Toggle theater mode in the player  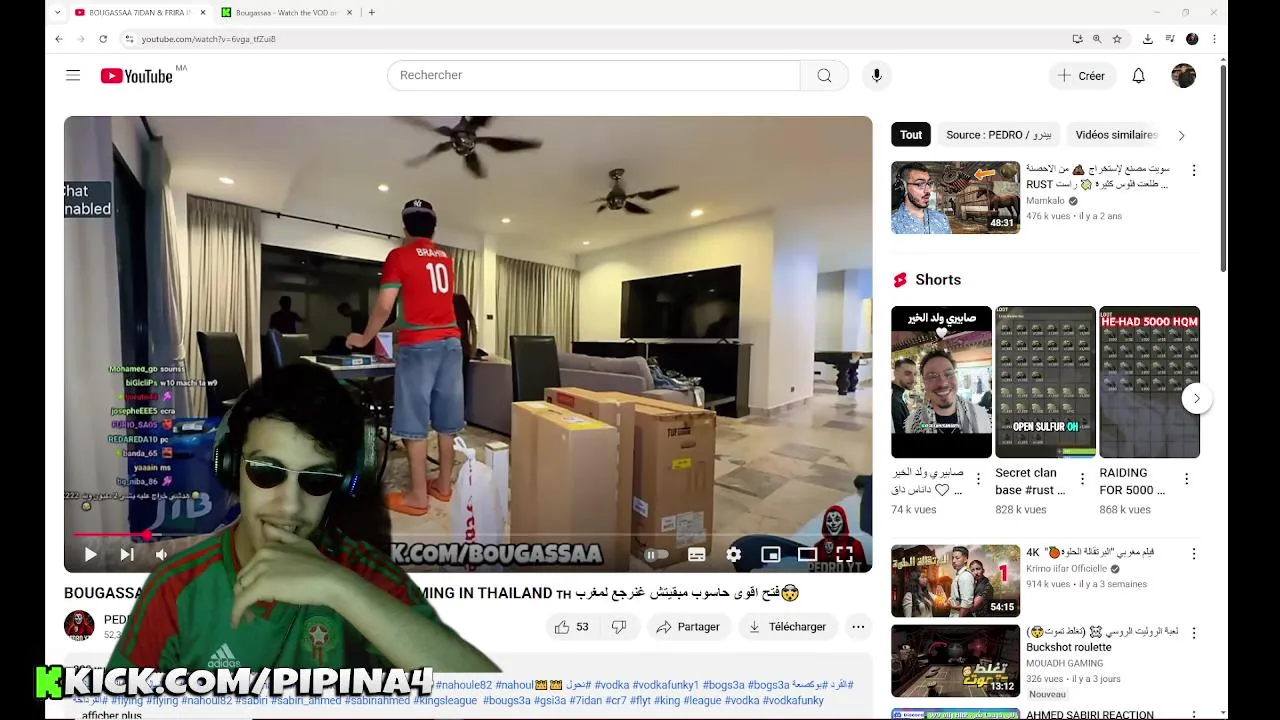click(x=807, y=554)
